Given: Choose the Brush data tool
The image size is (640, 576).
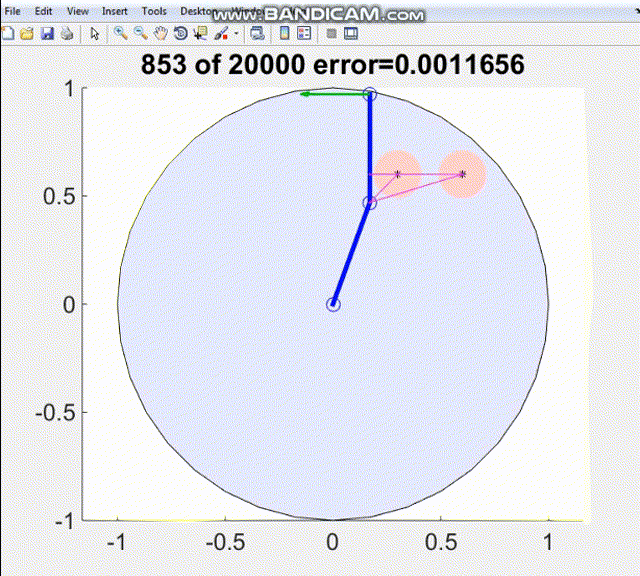Looking at the screenshot, I should tap(221, 33).
